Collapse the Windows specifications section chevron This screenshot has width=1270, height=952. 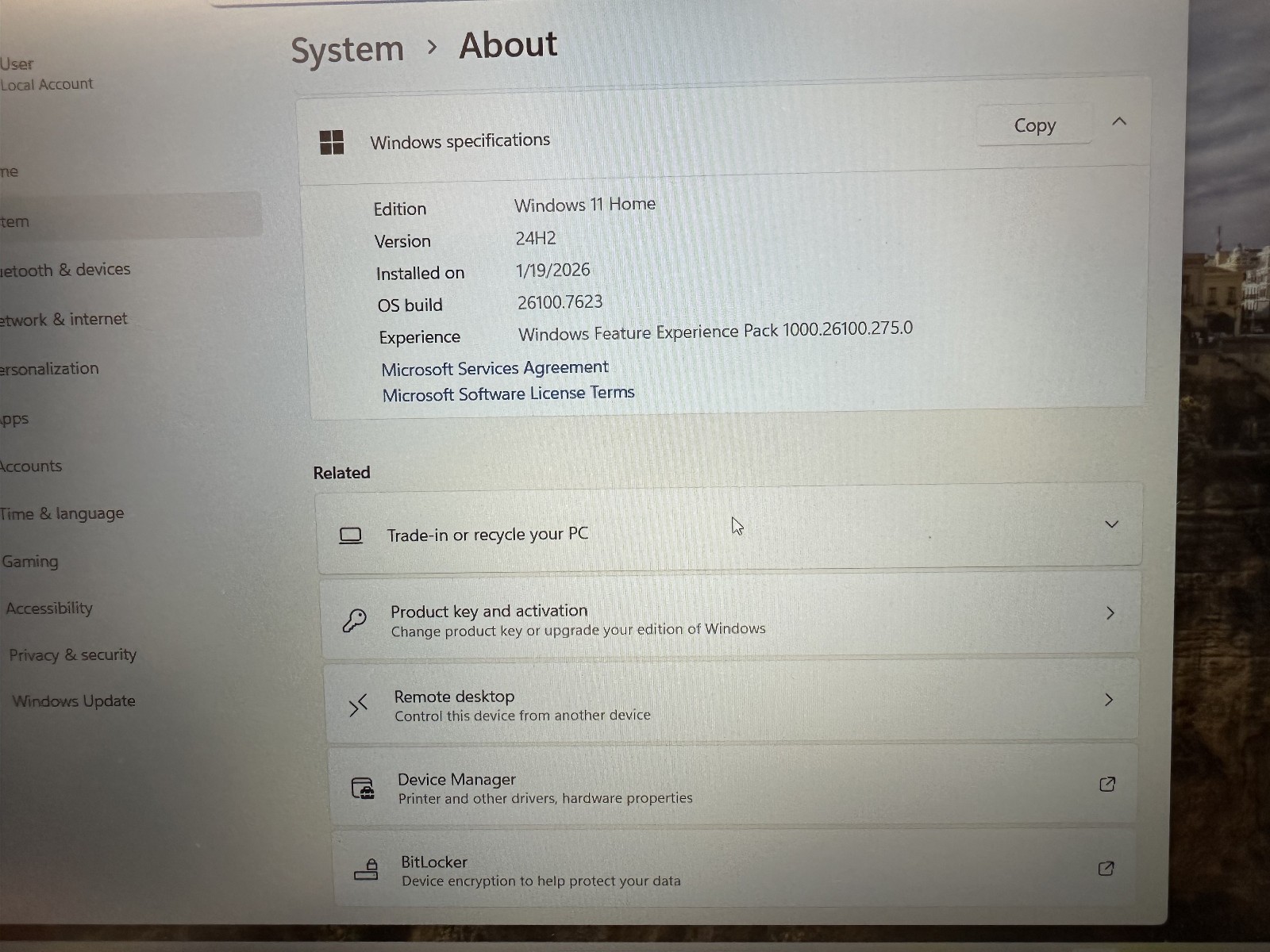[1119, 121]
